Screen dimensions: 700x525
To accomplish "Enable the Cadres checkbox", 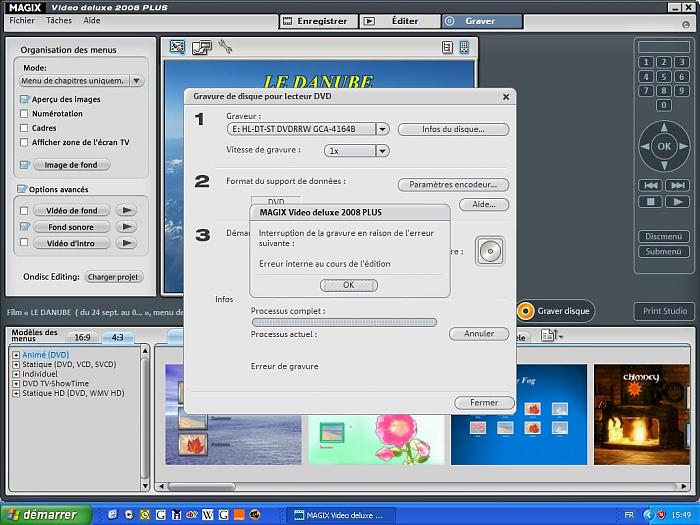I will click(24, 128).
